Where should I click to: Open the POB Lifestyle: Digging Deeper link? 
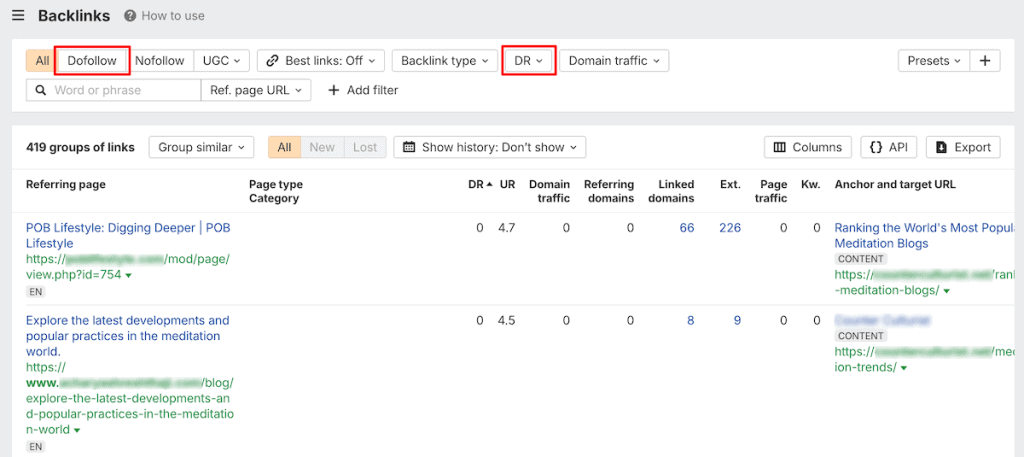click(x=128, y=236)
